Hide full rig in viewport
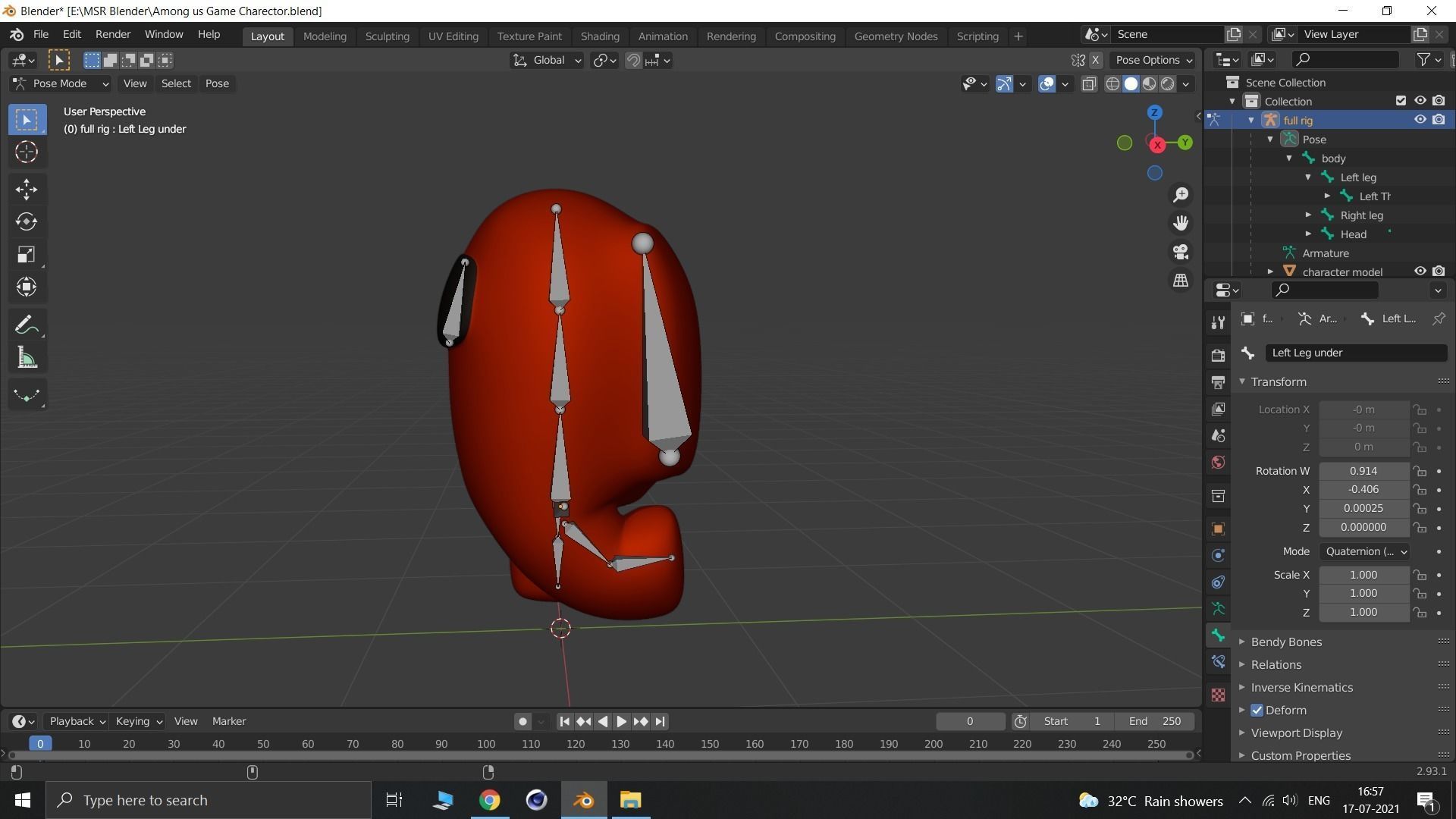This screenshot has width=1456, height=819. tap(1420, 120)
